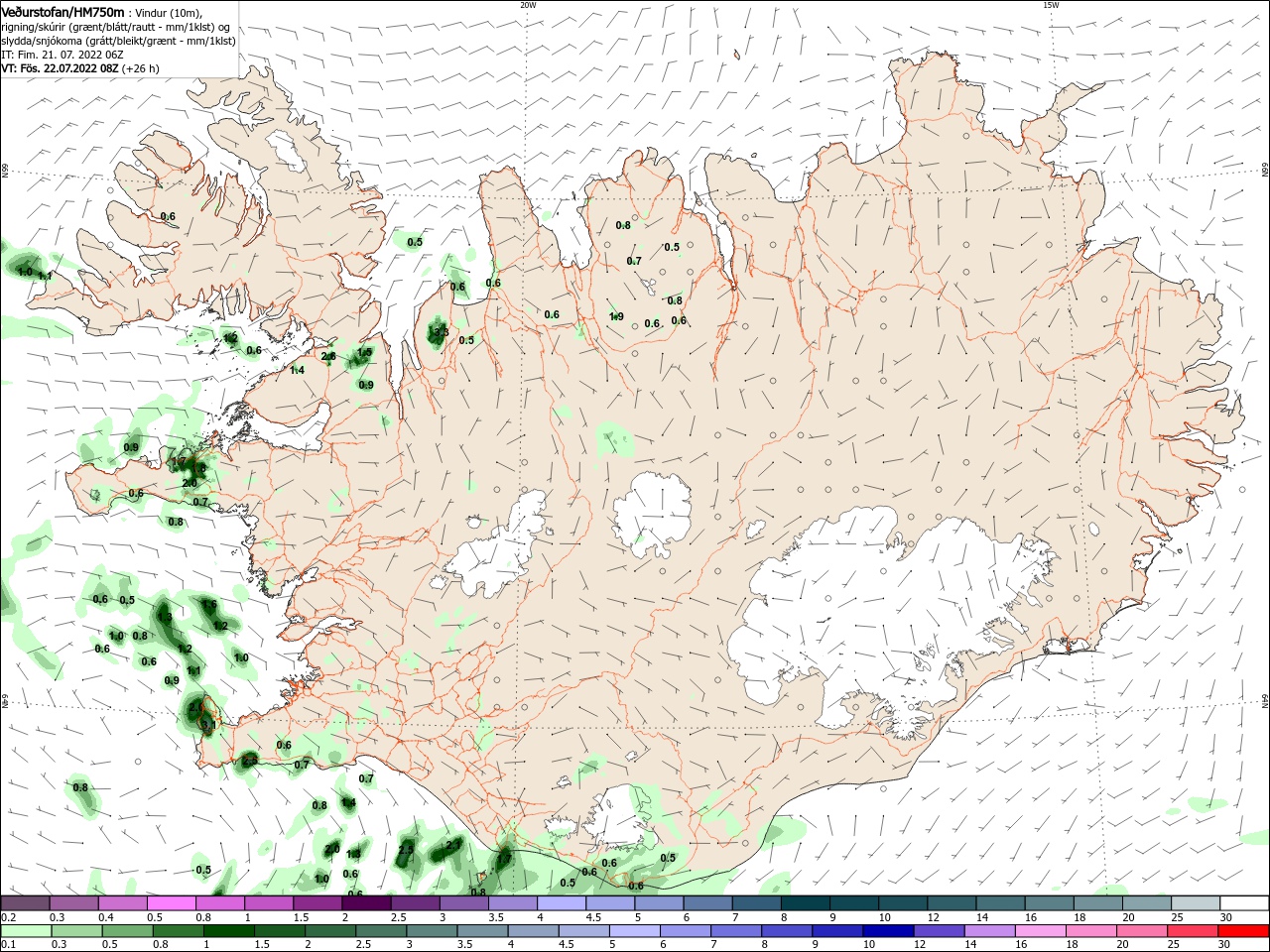This screenshot has height=952, width=1270.
Task: Click upper legend swatch between 20 and 25
Action: click(x=1146, y=903)
